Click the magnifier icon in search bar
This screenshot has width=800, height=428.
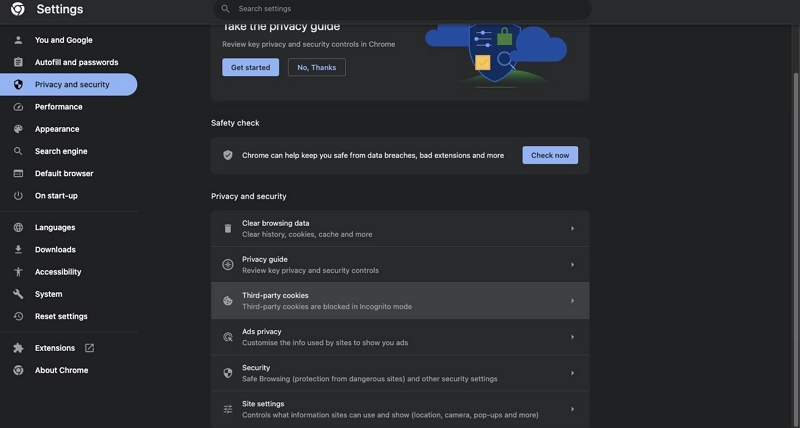[x=225, y=9]
